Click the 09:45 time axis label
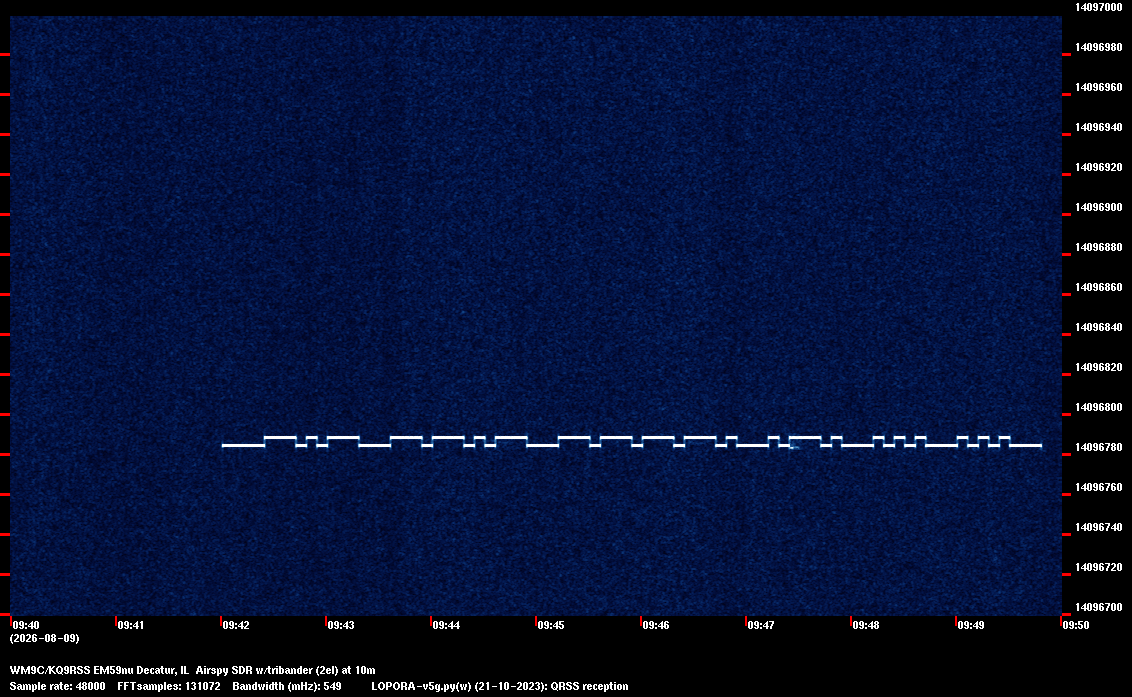Viewport: 1132px width, 697px height. tap(551, 625)
